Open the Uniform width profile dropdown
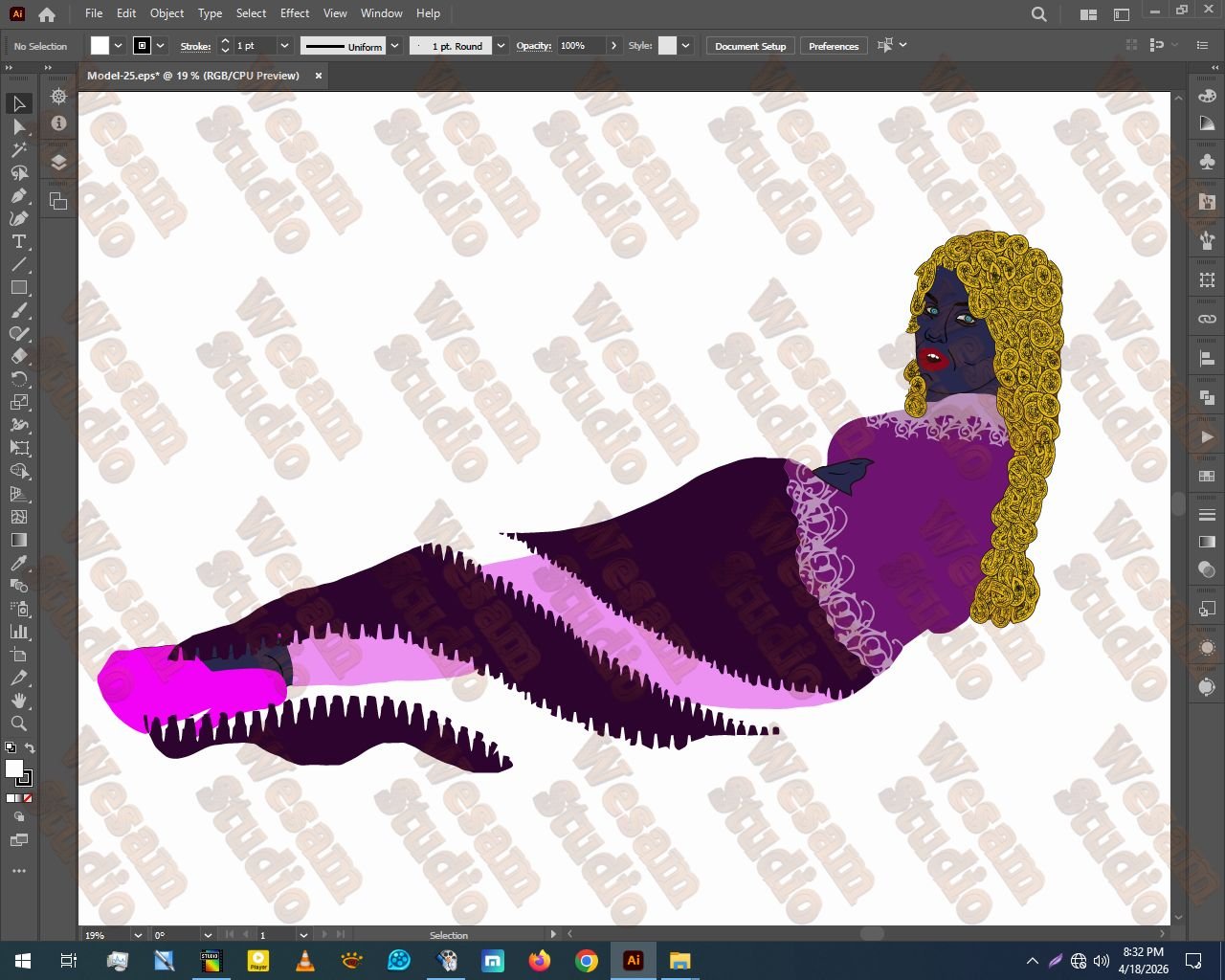The image size is (1225, 980). [x=394, y=46]
